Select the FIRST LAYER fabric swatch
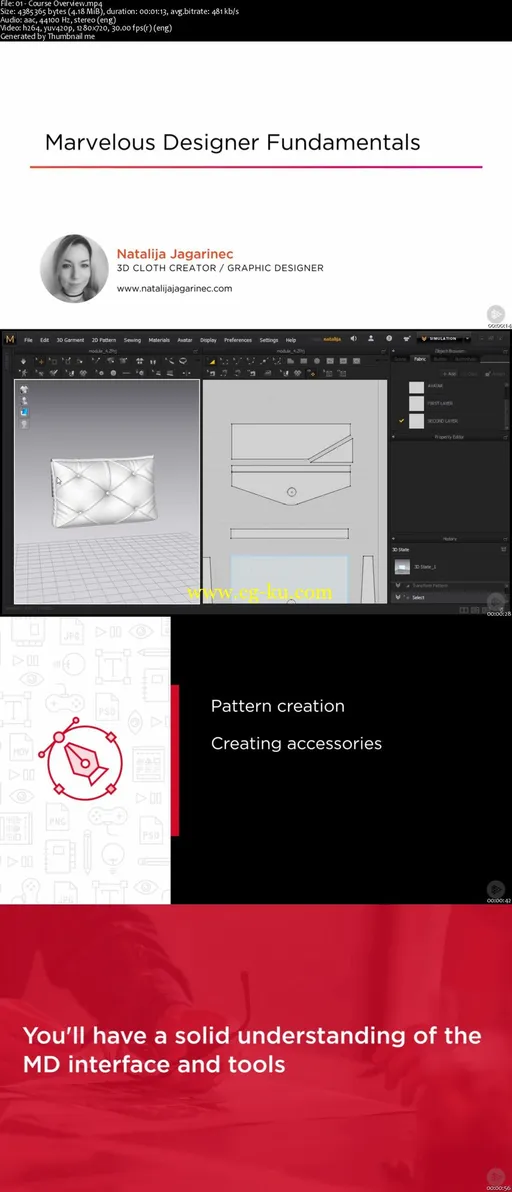 pyautogui.click(x=416, y=404)
